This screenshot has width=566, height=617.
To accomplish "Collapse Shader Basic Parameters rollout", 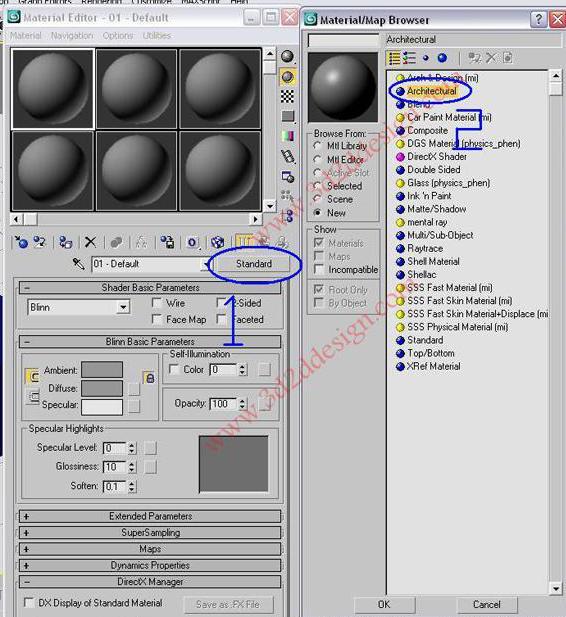I will (x=150, y=288).
